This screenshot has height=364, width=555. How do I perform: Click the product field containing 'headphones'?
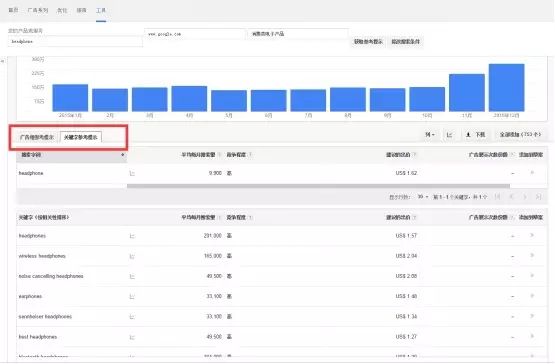point(75,41)
